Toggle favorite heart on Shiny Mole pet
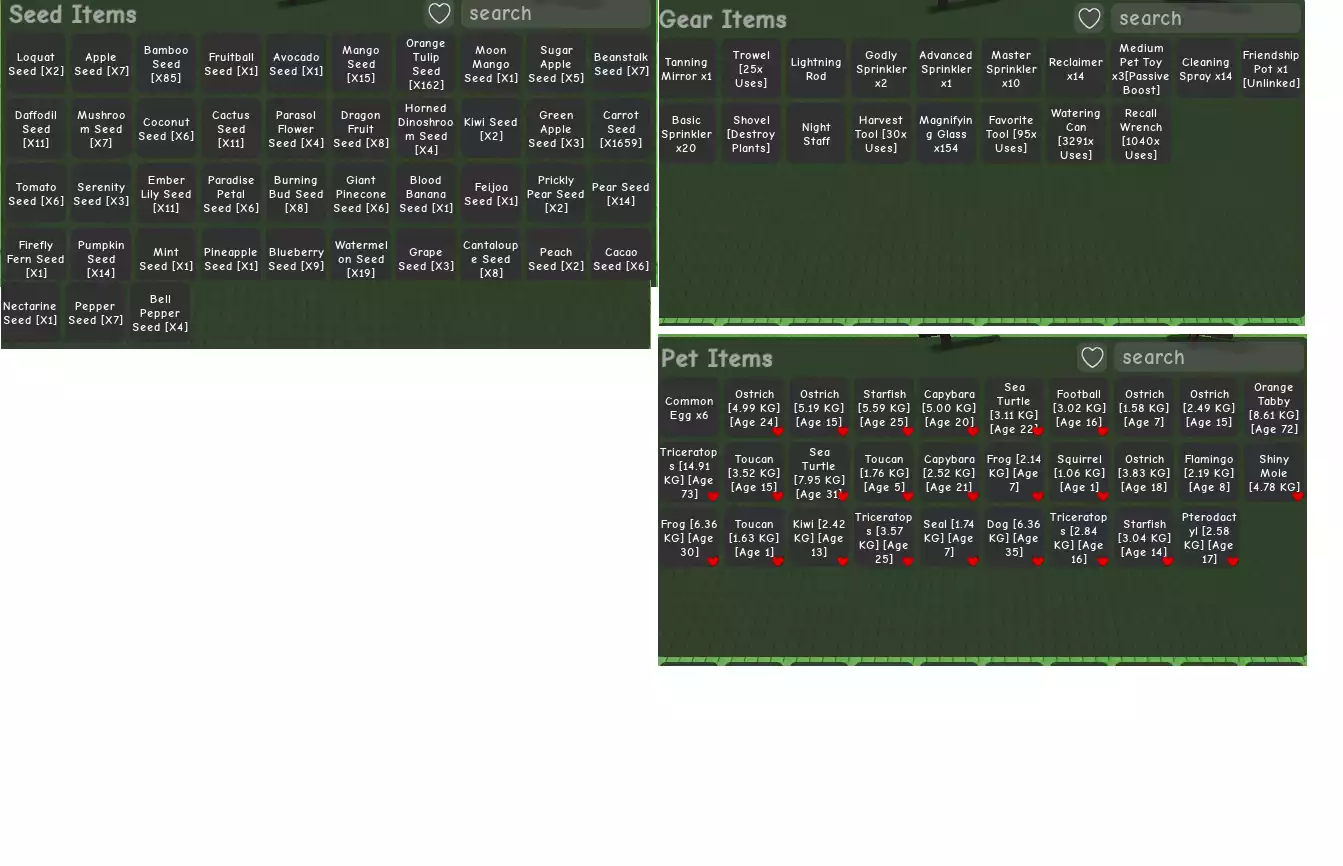 pyautogui.click(x=1298, y=496)
